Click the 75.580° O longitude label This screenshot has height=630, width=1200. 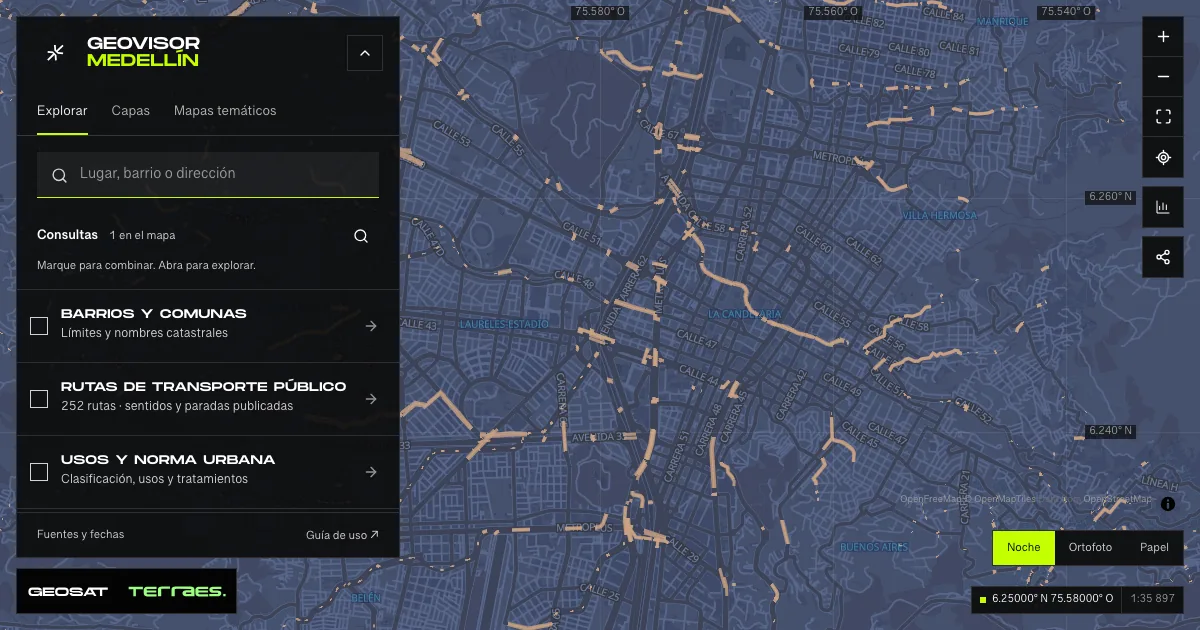600,12
